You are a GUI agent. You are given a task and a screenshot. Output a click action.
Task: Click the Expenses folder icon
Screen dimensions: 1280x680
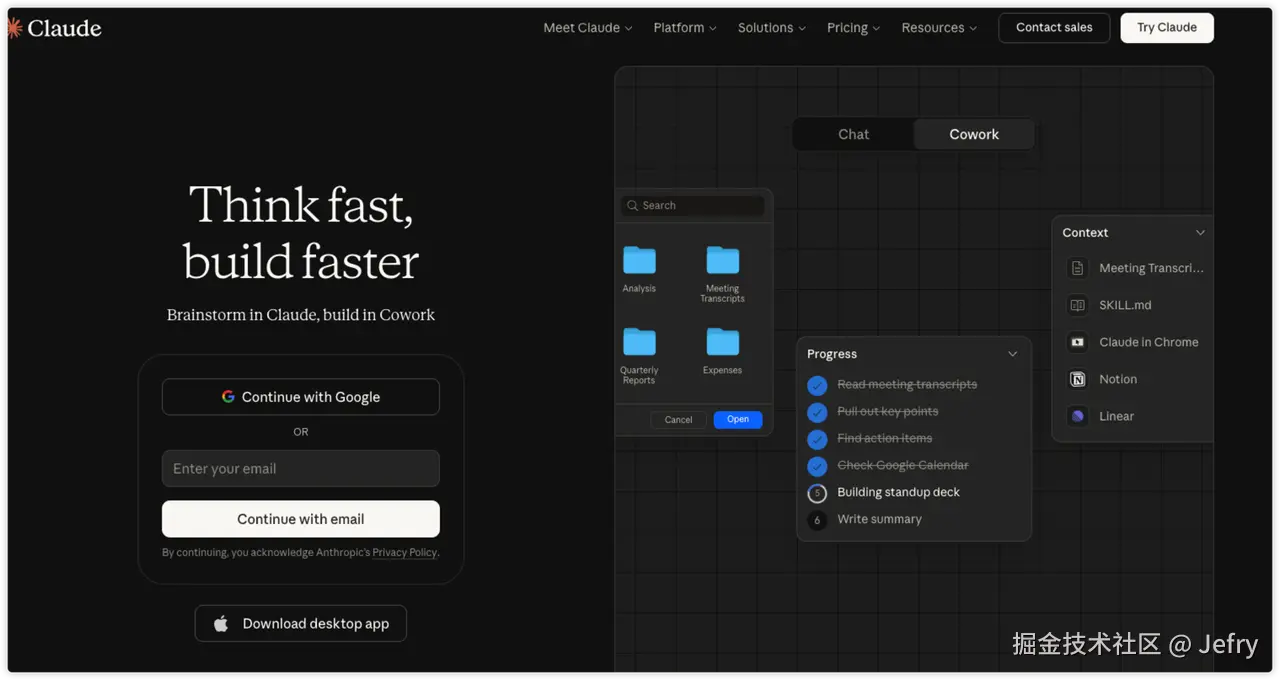(722, 342)
